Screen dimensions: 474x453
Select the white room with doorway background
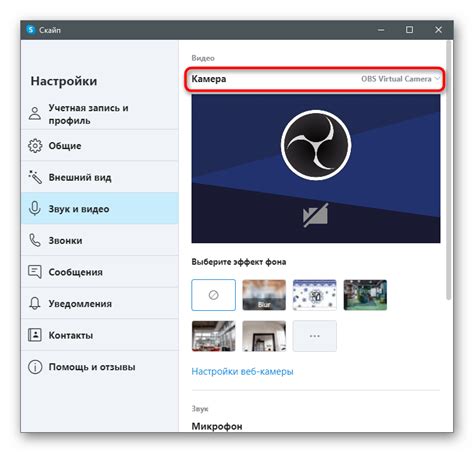pyautogui.click(x=264, y=336)
